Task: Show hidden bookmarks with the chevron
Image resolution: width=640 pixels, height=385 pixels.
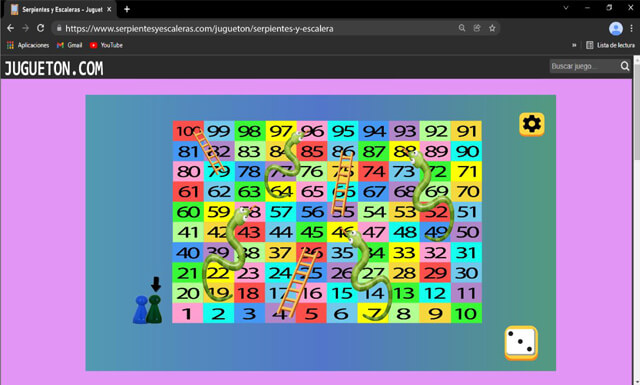Action: [x=574, y=45]
